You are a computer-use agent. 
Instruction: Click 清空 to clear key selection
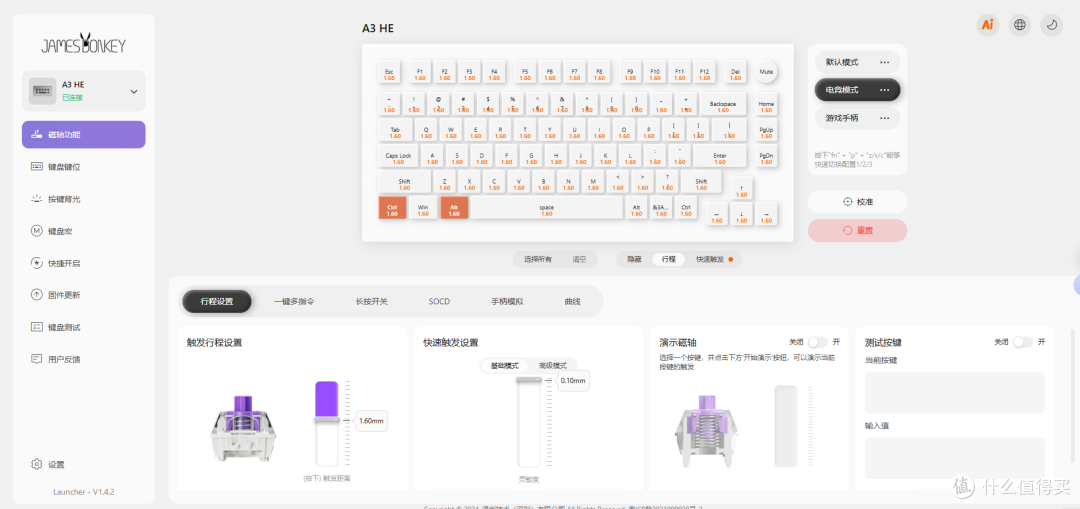tap(579, 260)
